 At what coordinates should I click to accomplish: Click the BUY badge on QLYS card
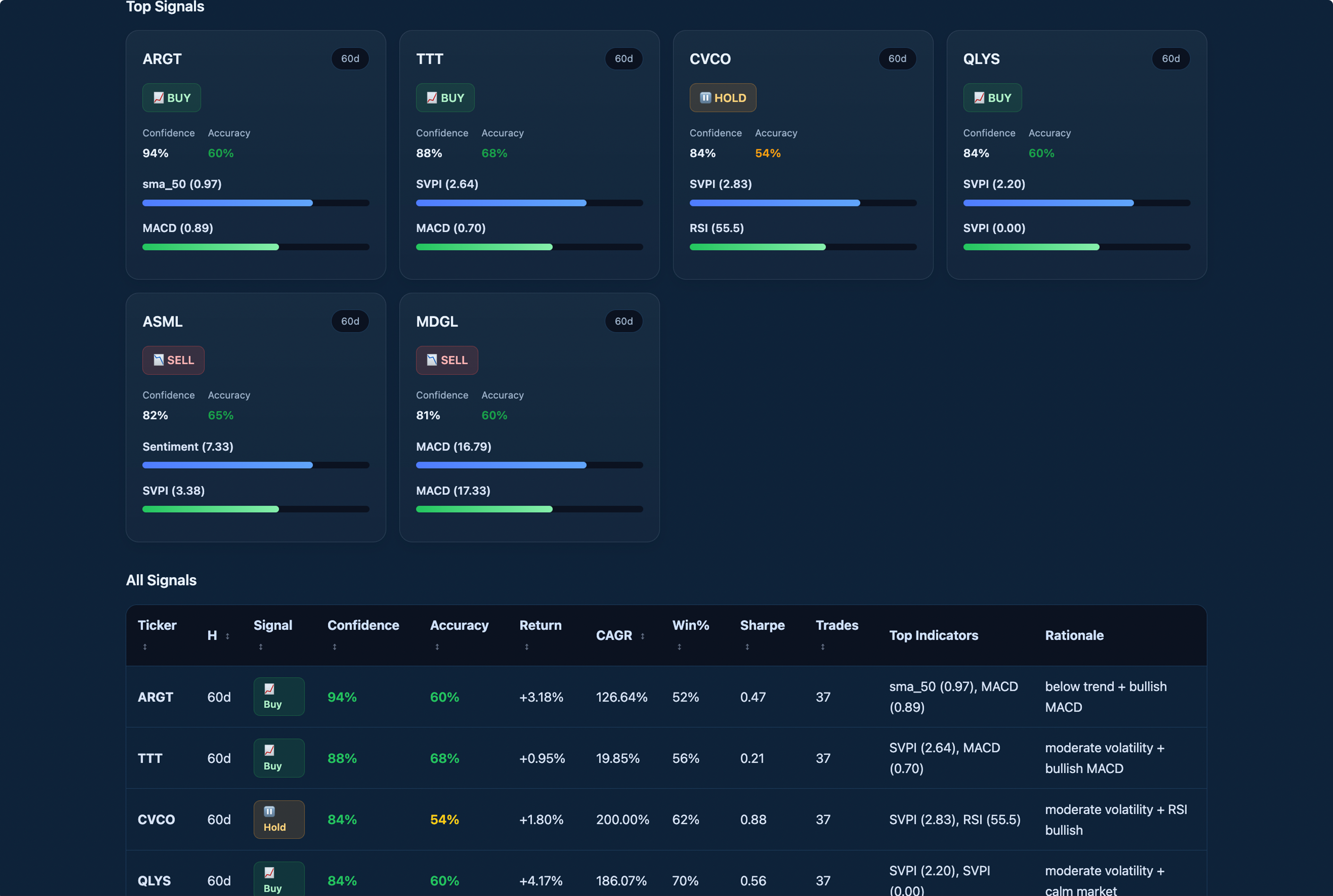click(x=992, y=97)
